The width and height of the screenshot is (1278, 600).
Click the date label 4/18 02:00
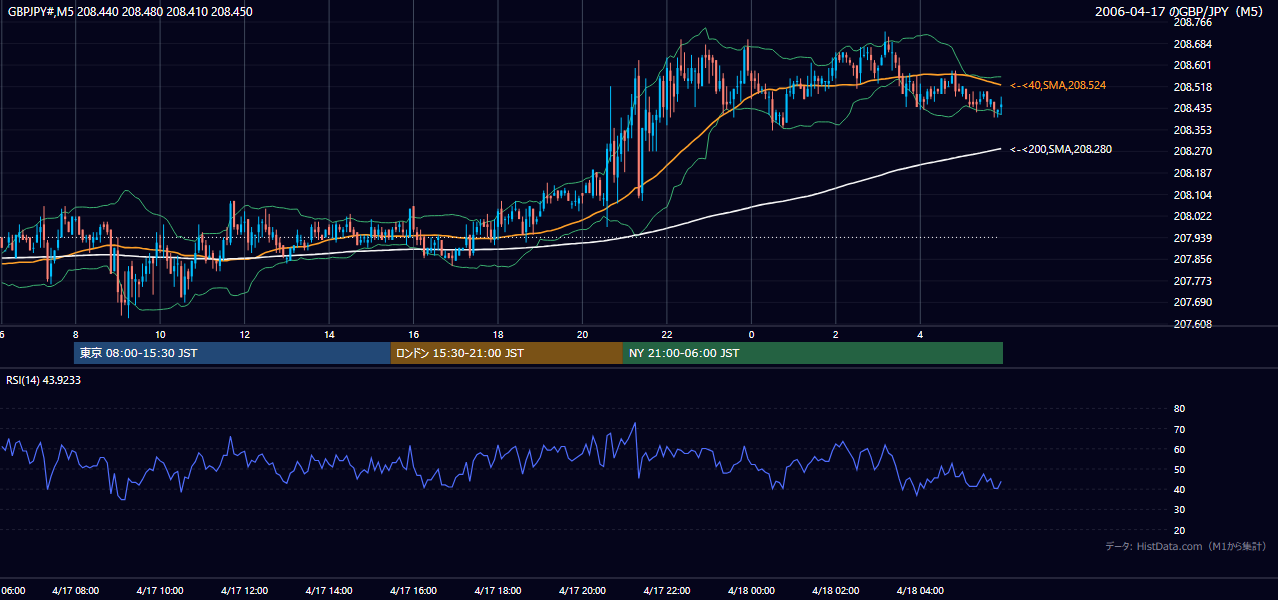tap(836, 591)
